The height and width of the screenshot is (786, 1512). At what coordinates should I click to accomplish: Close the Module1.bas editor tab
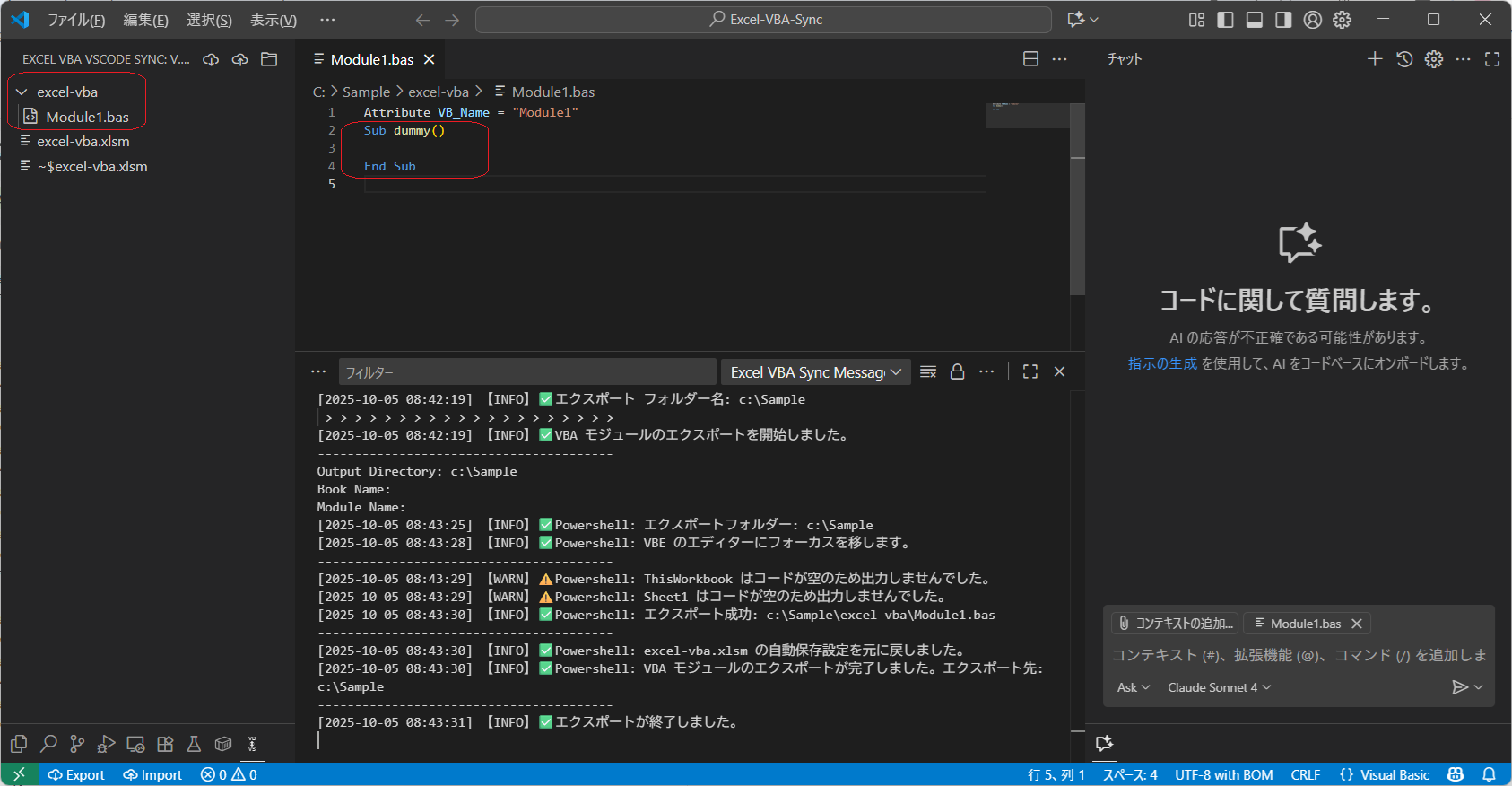click(x=430, y=59)
